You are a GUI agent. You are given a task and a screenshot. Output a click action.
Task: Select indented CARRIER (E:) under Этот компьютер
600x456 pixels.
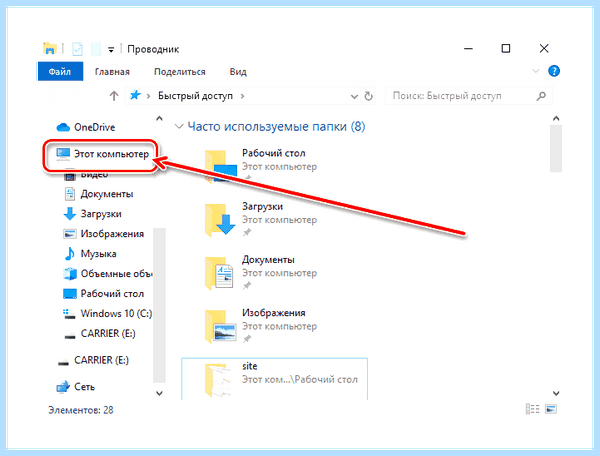click(x=99, y=334)
